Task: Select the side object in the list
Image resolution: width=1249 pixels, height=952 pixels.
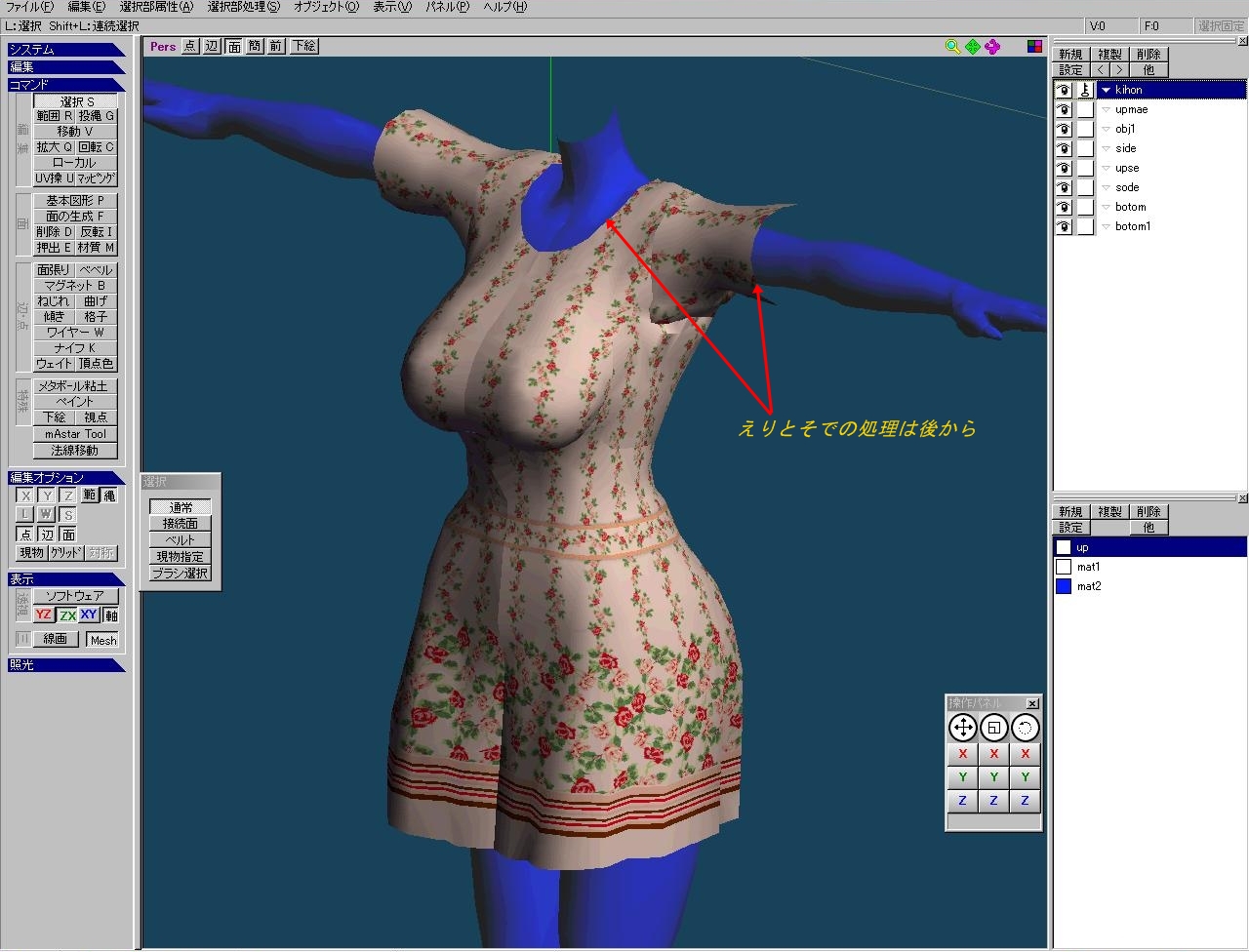Action: click(x=1125, y=148)
